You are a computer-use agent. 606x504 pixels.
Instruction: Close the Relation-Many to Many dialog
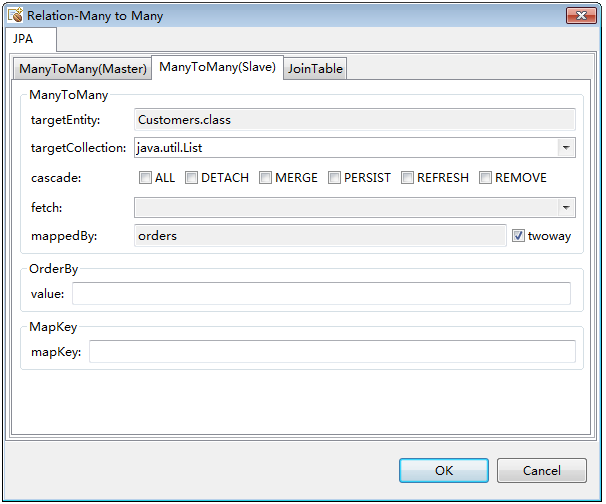click(x=581, y=15)
